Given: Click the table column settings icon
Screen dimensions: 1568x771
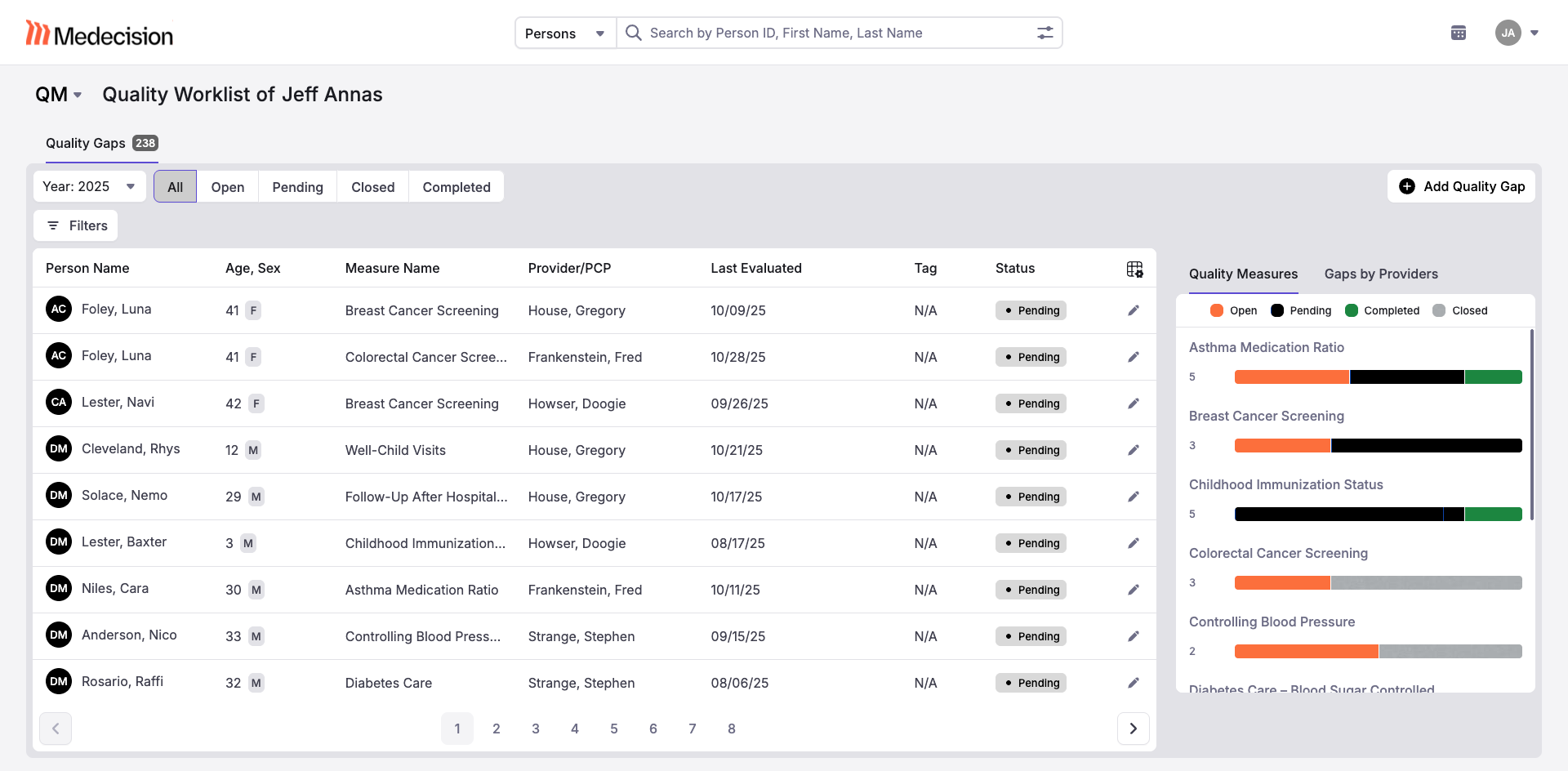Looking at the screenshot, I should pos(1134,270).
